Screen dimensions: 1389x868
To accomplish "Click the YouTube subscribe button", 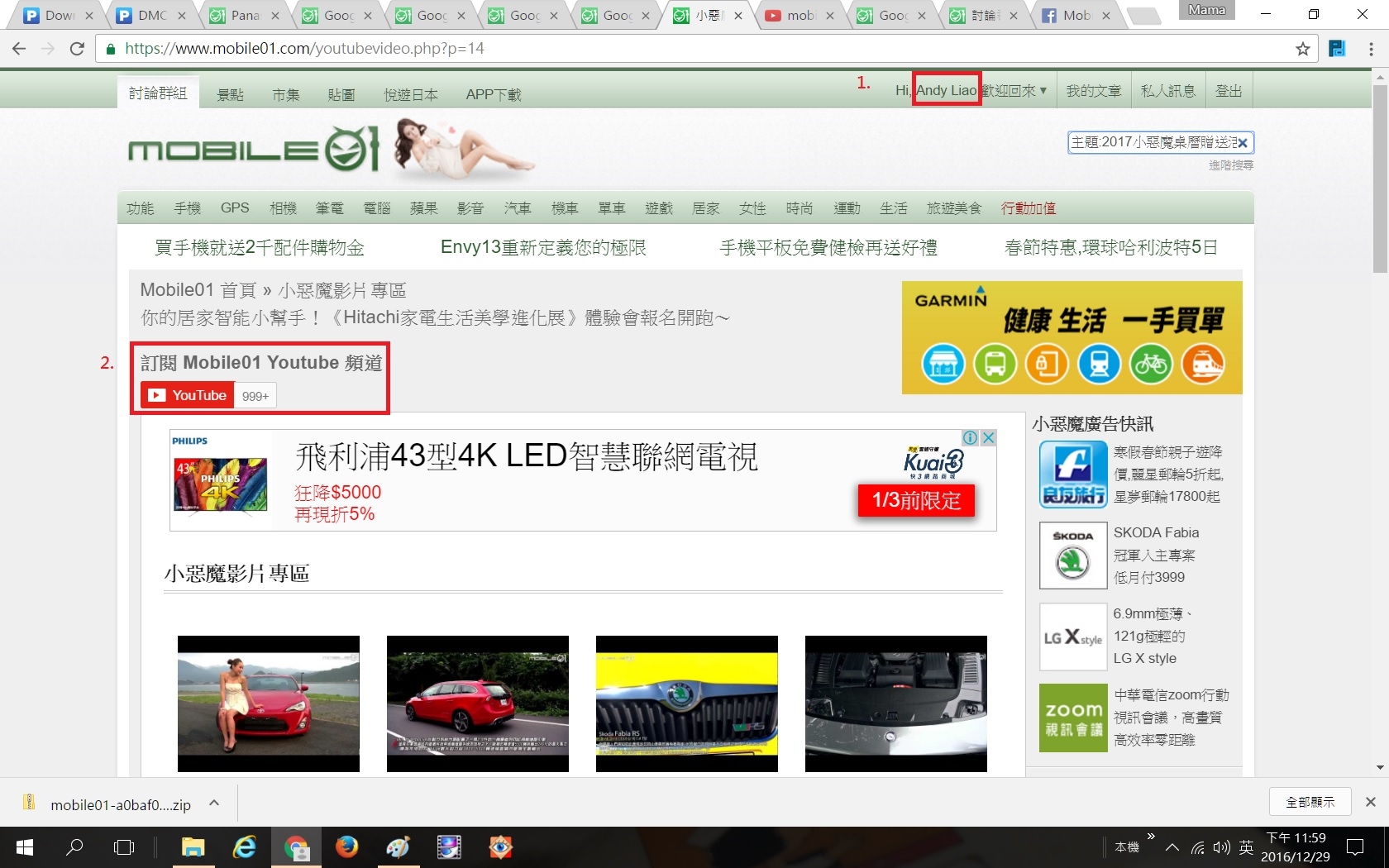I will coord(188,395).
